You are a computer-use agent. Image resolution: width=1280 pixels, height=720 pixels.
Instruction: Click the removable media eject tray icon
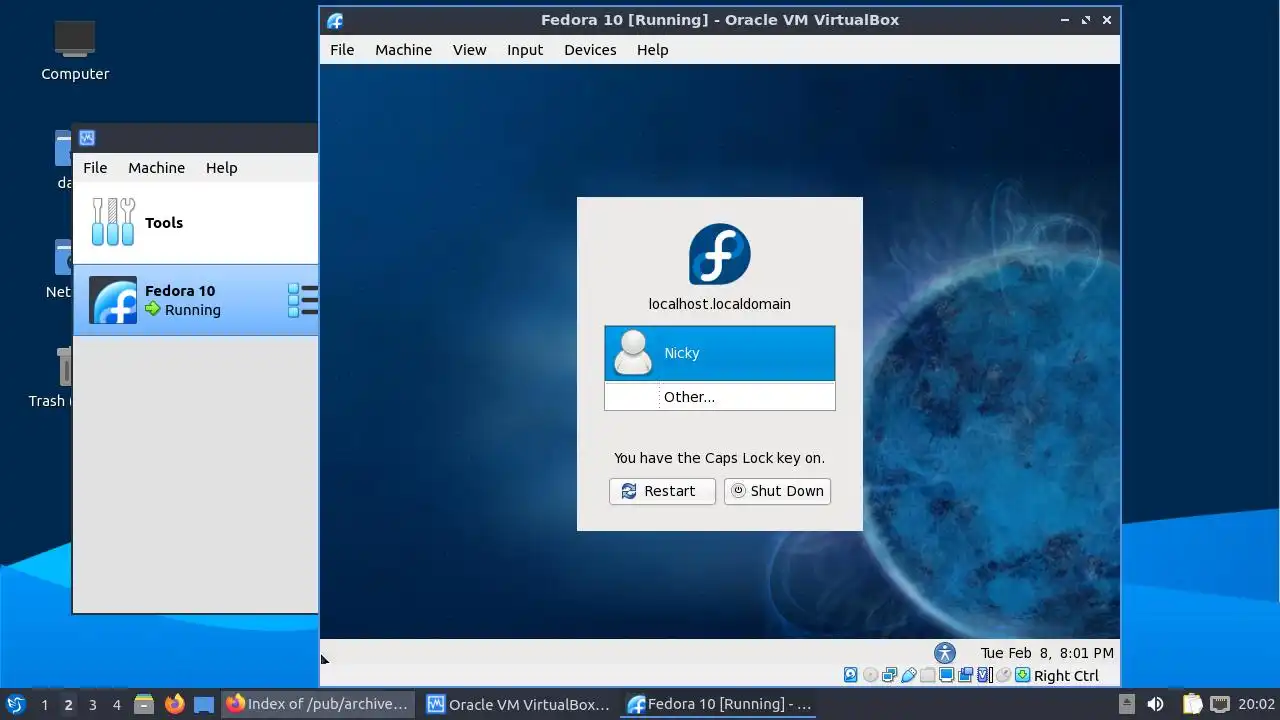point(1126,704)
